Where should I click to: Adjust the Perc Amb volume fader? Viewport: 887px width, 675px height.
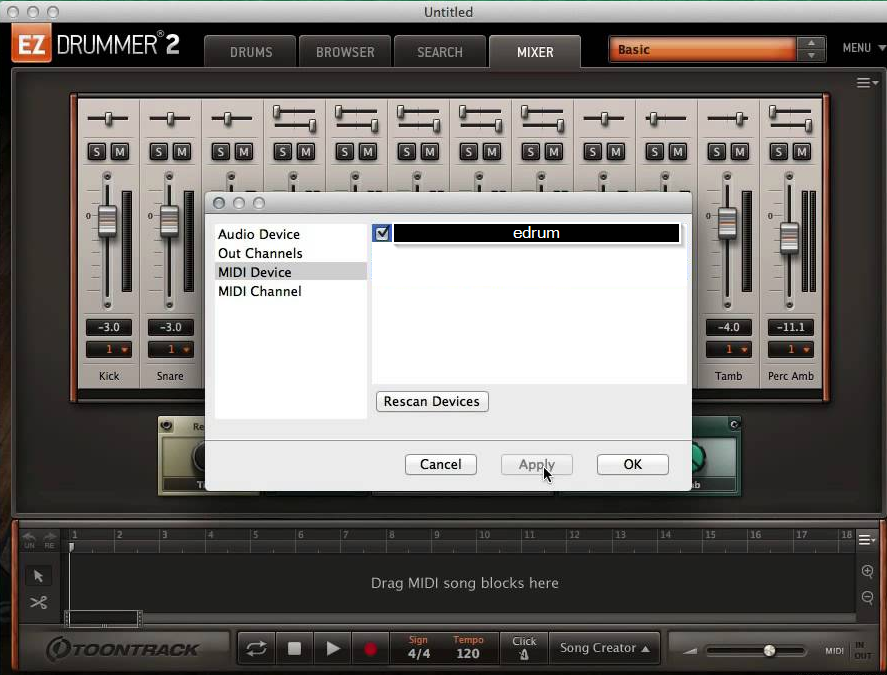point(789,238)
